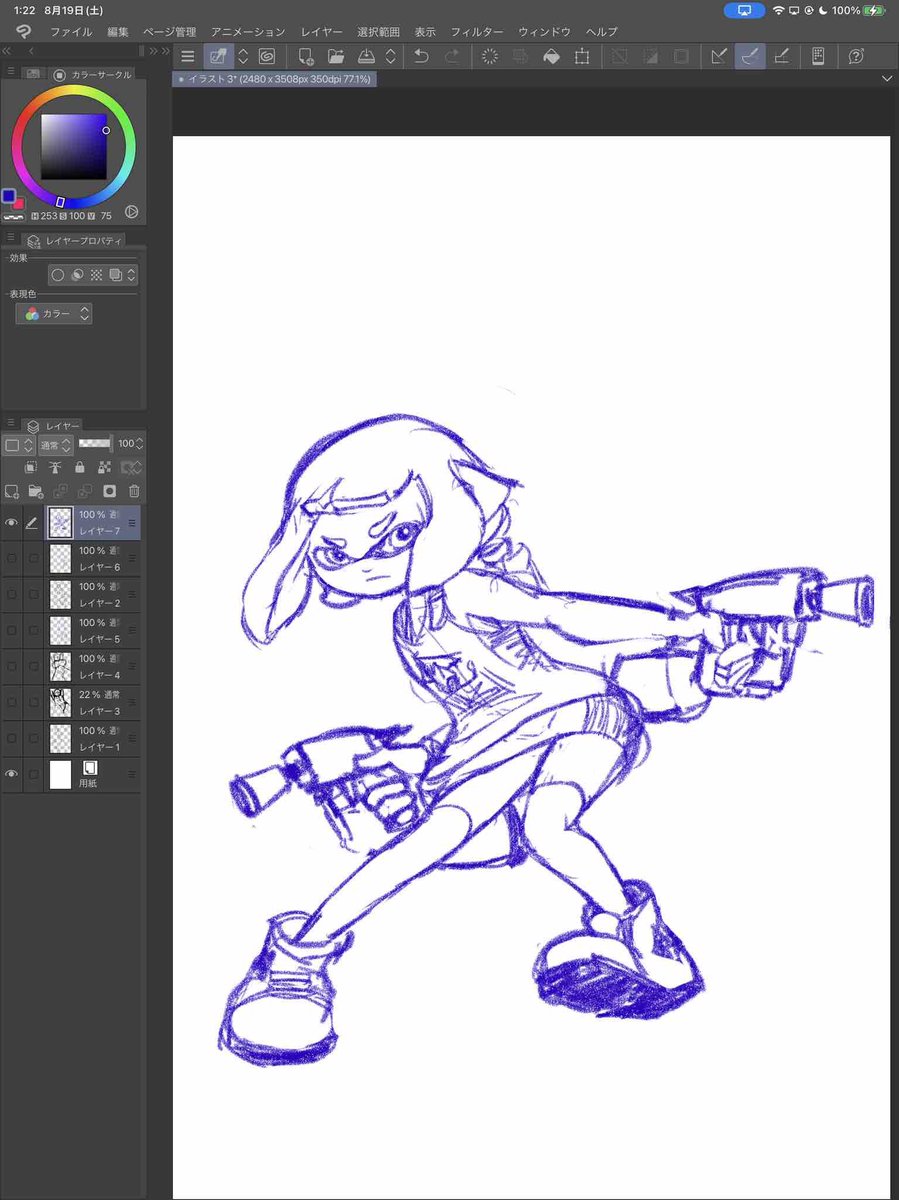Screen dimensions: 899x1200
Task: Create a new layer folder
Action: [x=36, y=491]
